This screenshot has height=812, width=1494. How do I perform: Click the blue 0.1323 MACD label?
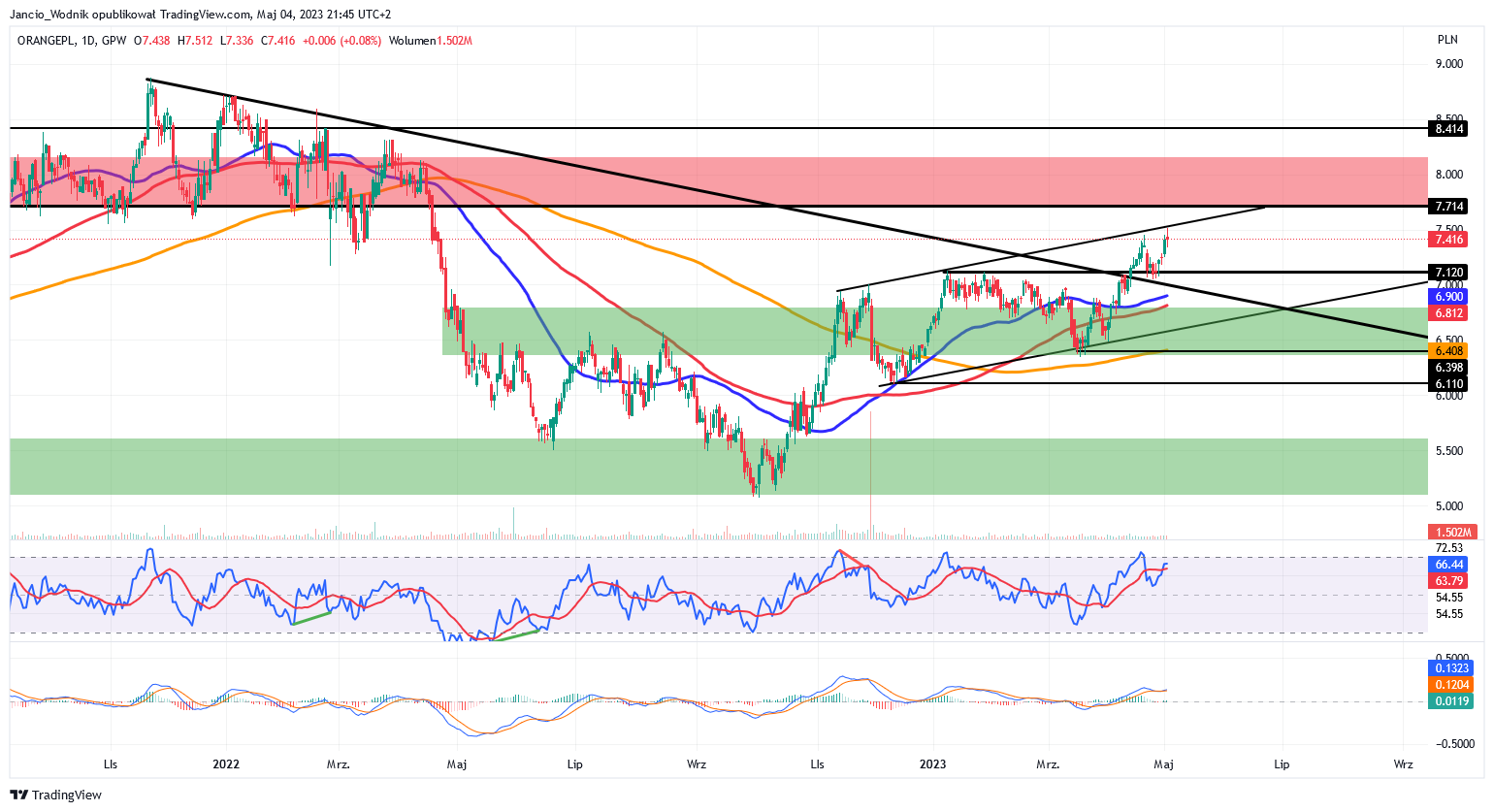[x=1452, y=668]
